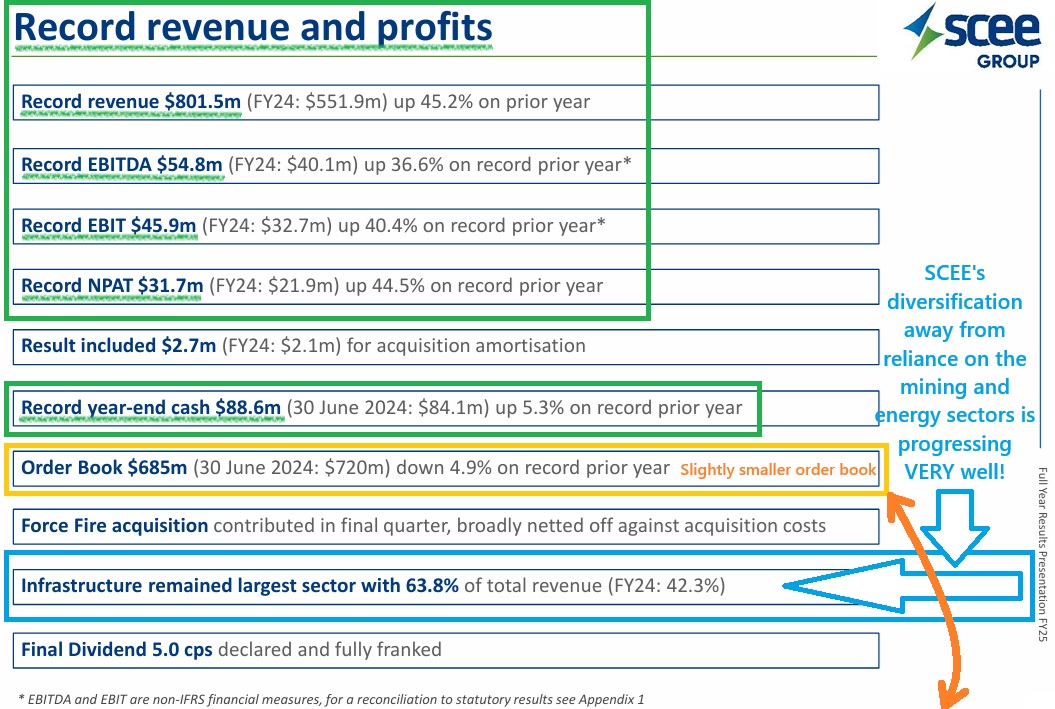Select the 'Record revenue and profits' title
Viewport: 1055px width, 709px height.
click(254, 27)
